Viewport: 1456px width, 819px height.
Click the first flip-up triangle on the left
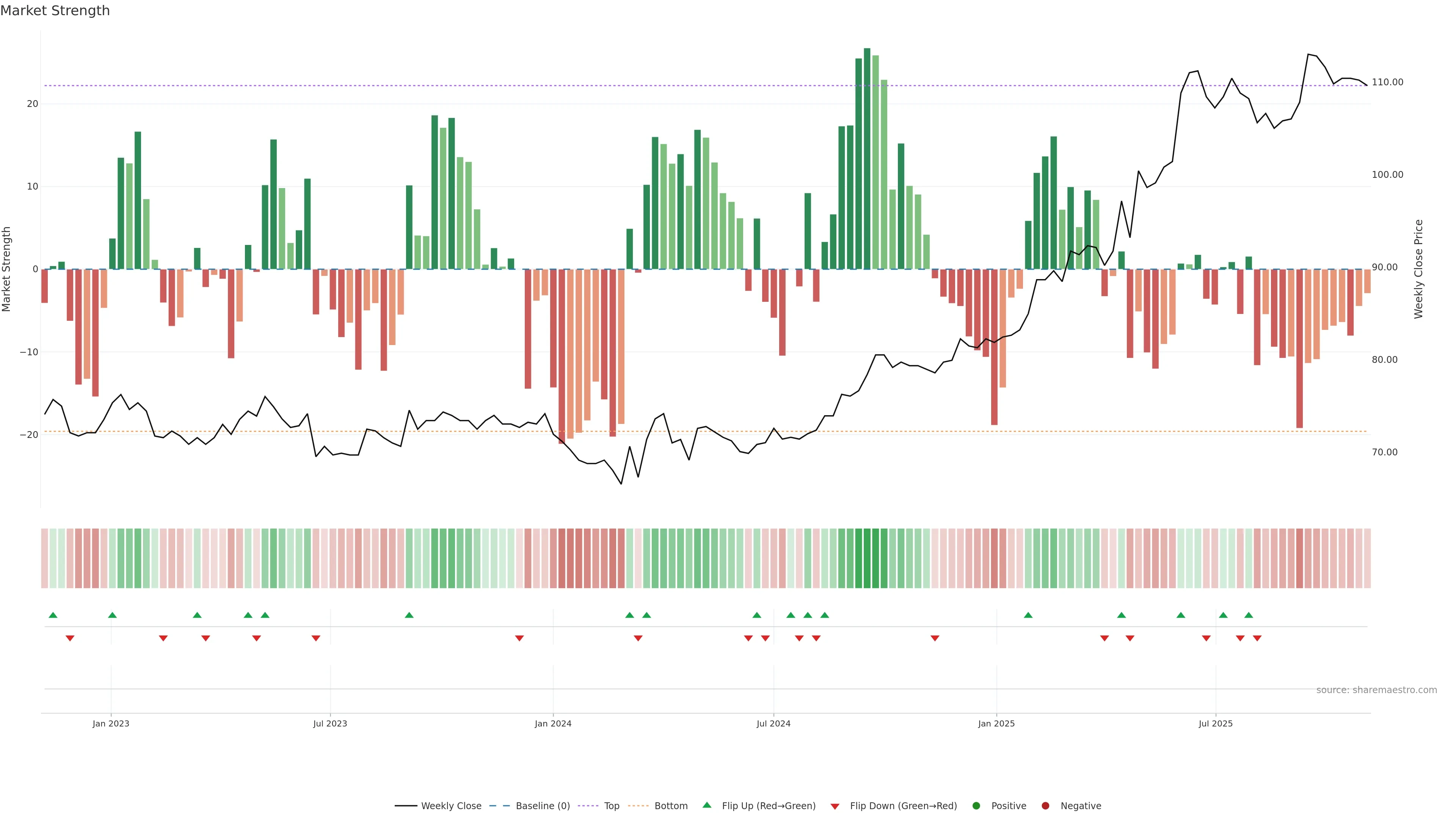[53, 615]
